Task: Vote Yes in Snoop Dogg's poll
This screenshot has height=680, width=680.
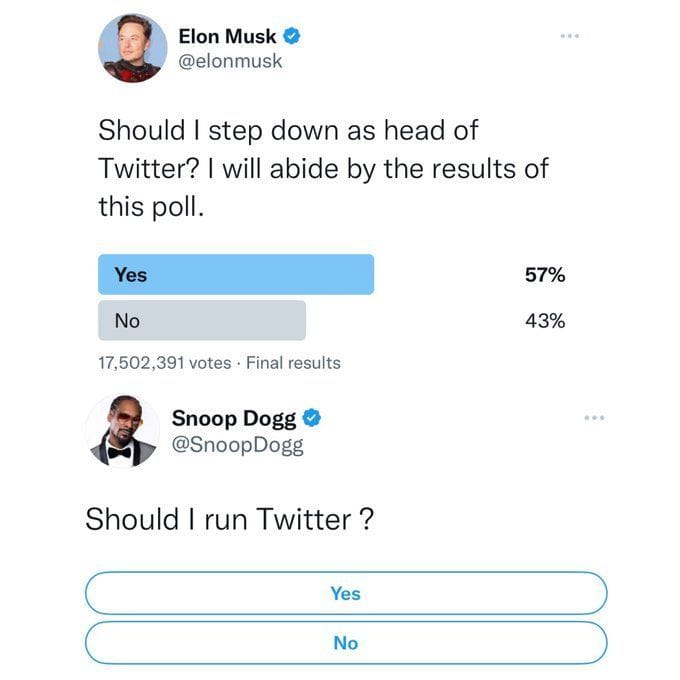Action: [x=345, y=593]
